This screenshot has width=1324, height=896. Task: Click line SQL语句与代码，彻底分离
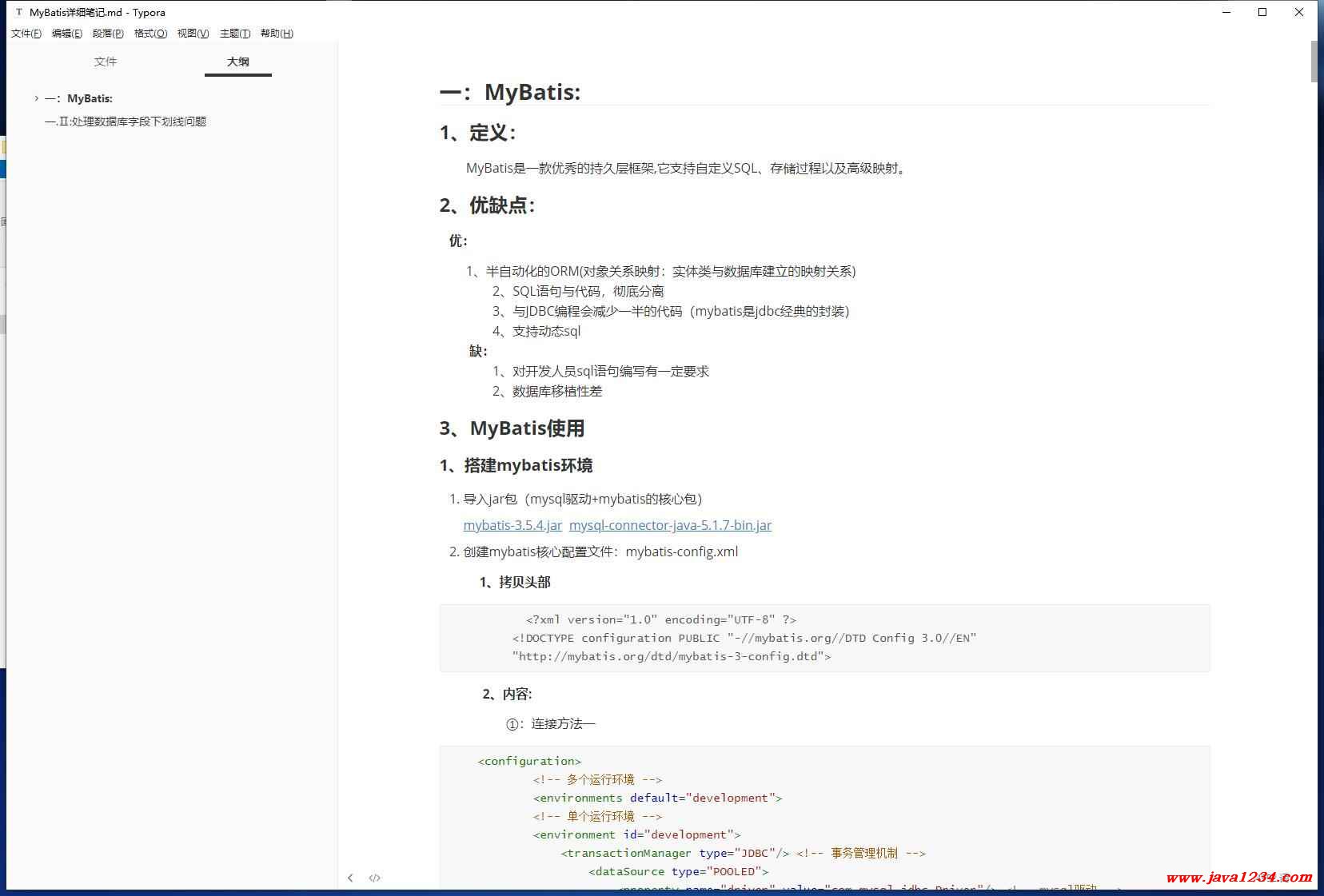pyautogui.click(x=578, y=291)
